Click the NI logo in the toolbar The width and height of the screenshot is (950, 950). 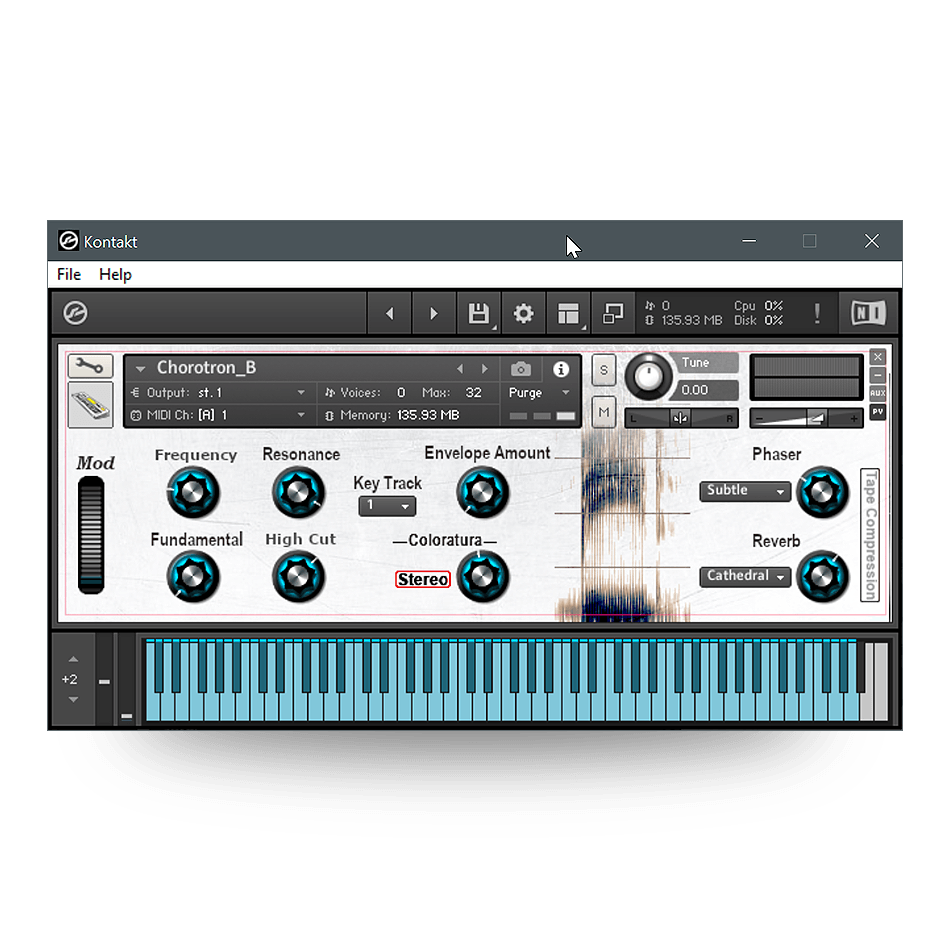point(868,313)
